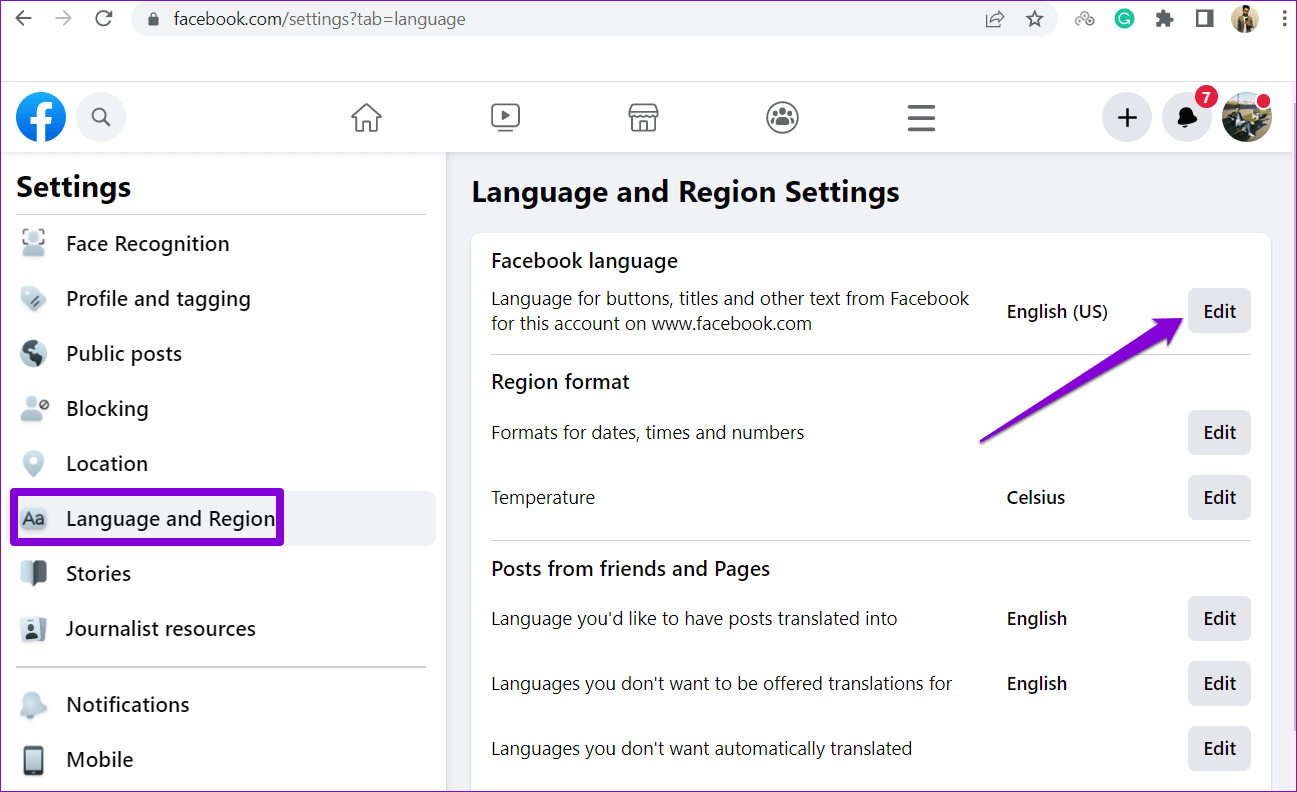Reload the page with refresh icon
The image size is (1297, 792).
(x=102, y=18)
